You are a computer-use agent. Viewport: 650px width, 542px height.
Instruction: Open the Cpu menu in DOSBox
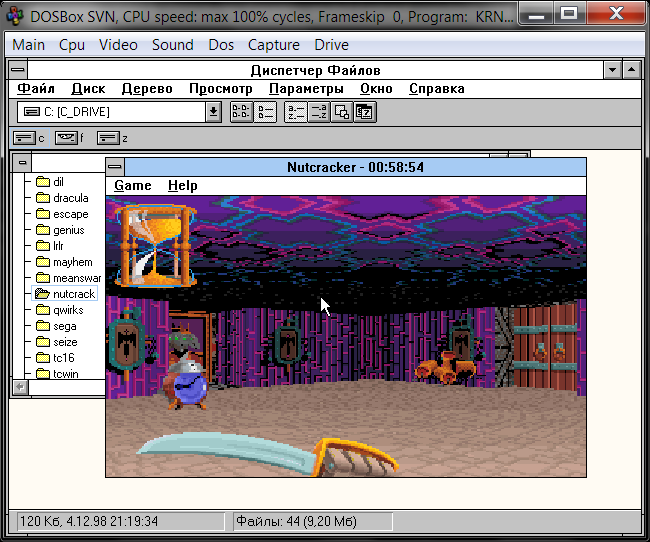72,45
